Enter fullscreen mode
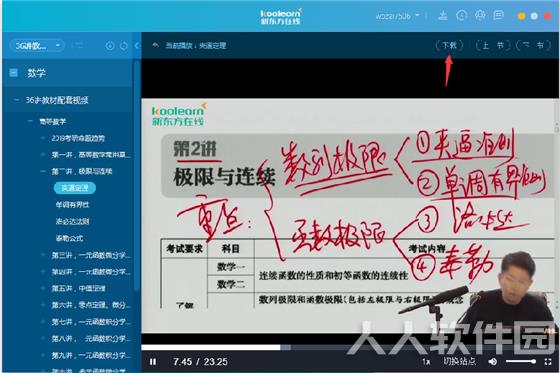 [x=548, y=362]
